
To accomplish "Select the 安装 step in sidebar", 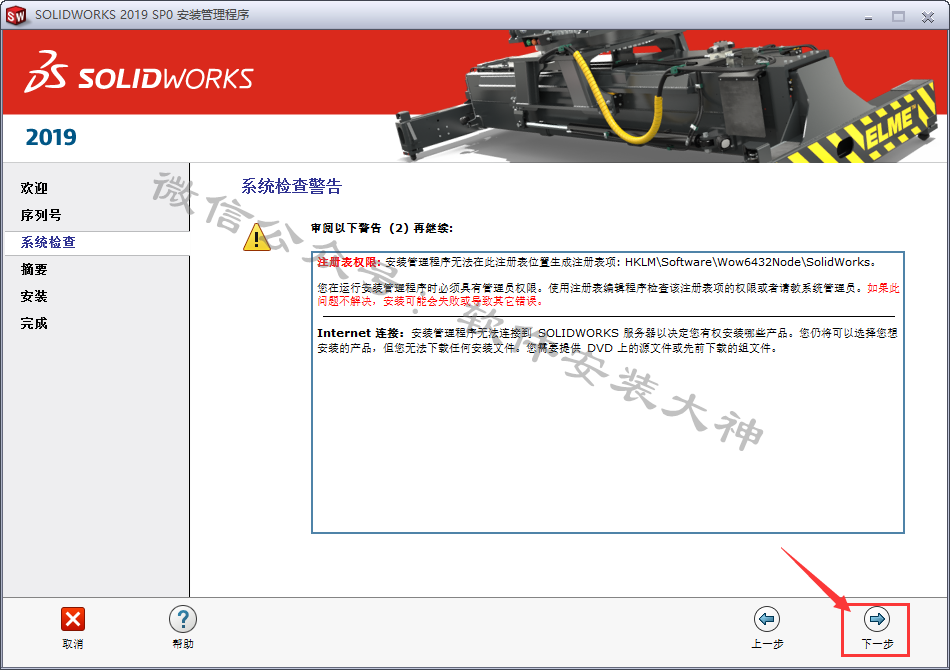I will (34, 296).
